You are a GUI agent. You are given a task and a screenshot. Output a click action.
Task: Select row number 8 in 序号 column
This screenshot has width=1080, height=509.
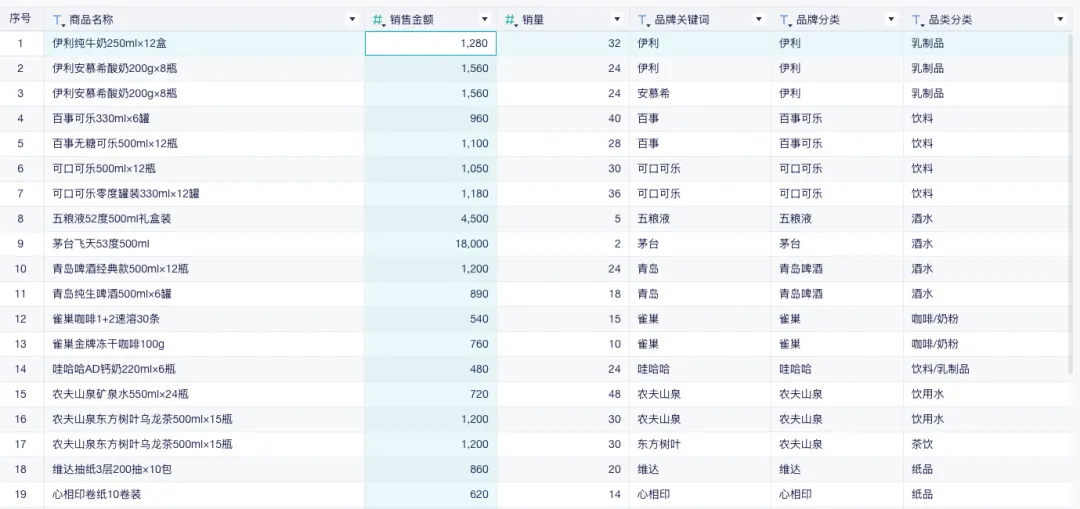coord(20,219)
